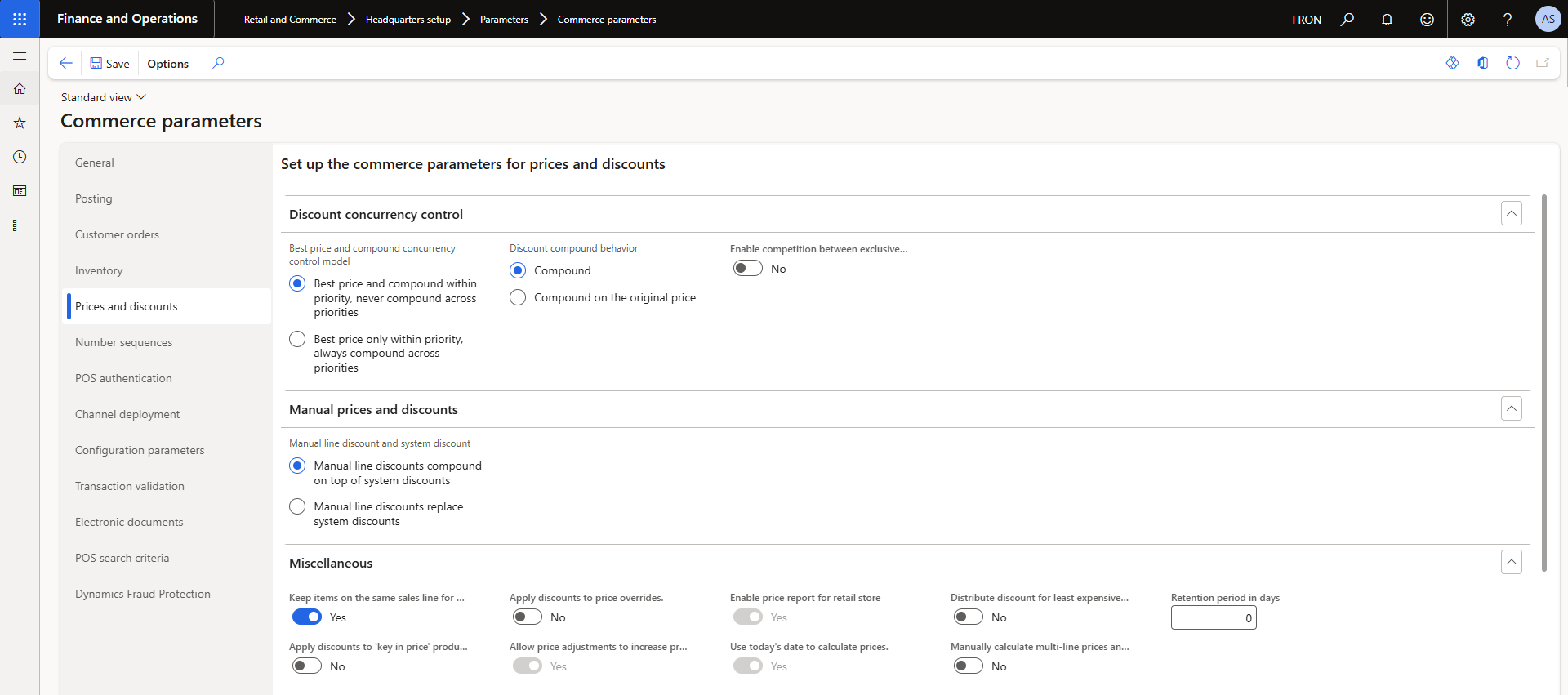The width and height of the screenshot is (1568, 695).
Task: Collapse the Miscellaneous section
Action: (x=1511, y=563)
